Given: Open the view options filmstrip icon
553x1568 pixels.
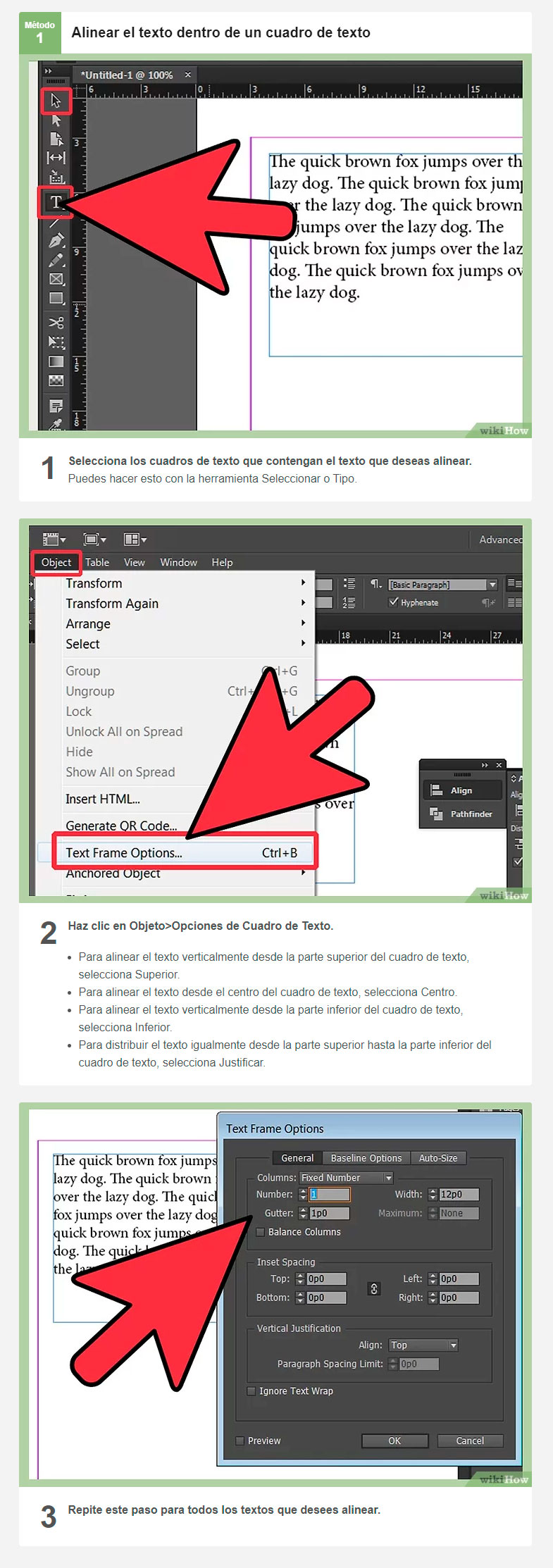Looking at the screenshot, I should pos(54,540).
